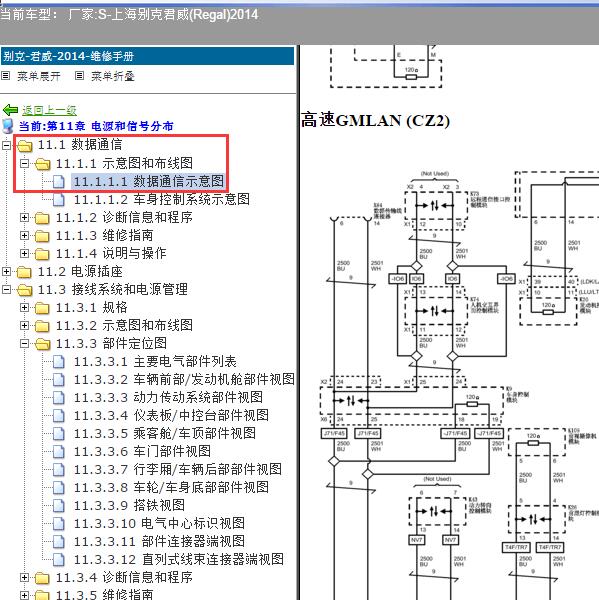Click the folder icon for 11.1.2 诊断信息和程序
This screenshot has height=600, width=599.
click(x=42, y=218)
